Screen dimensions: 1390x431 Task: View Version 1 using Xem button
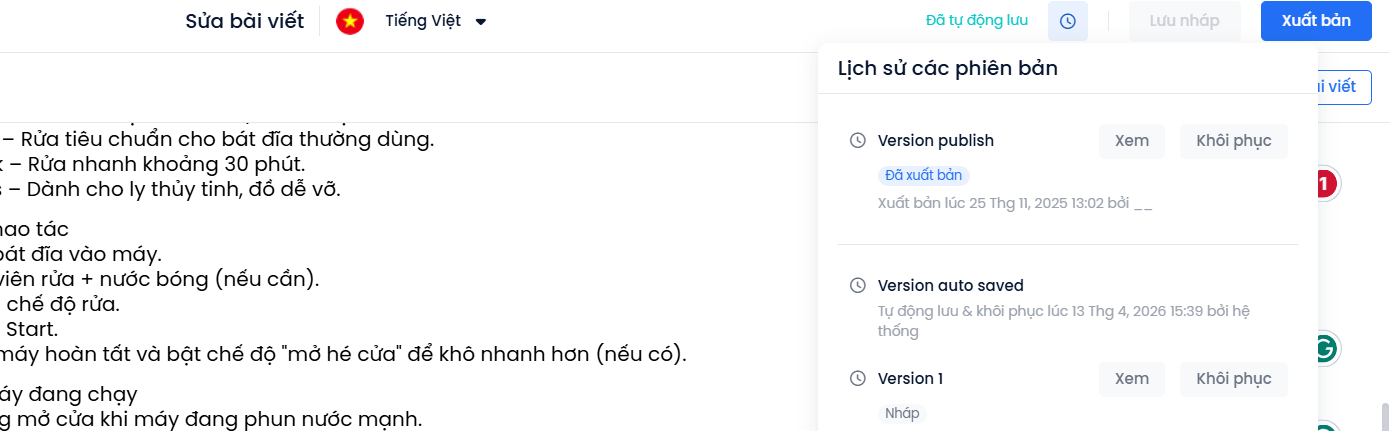1132,379
